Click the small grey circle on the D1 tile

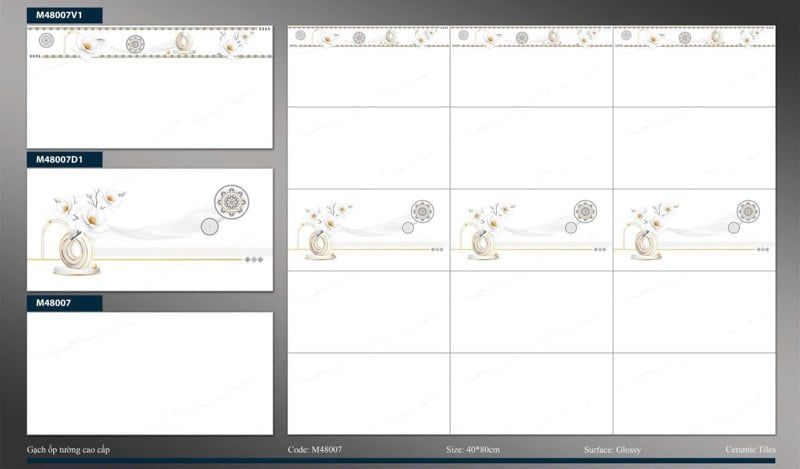(210, 227)
